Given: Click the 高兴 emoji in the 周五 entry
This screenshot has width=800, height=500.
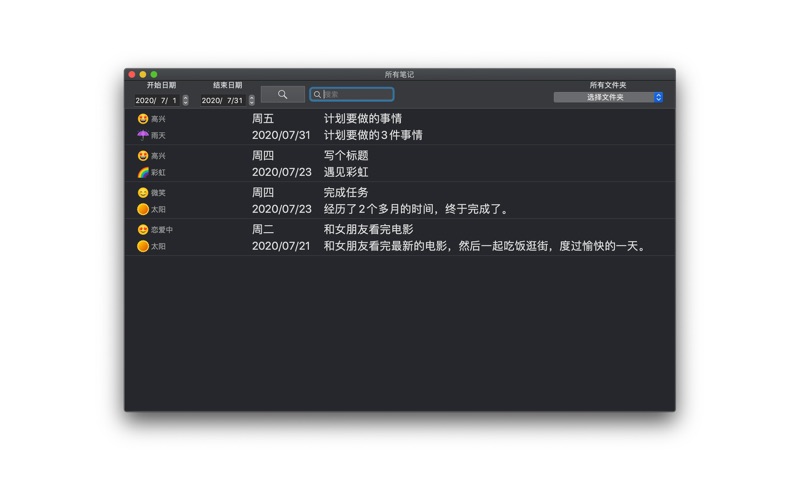Looking at the screenshot, I should point(143,119).
